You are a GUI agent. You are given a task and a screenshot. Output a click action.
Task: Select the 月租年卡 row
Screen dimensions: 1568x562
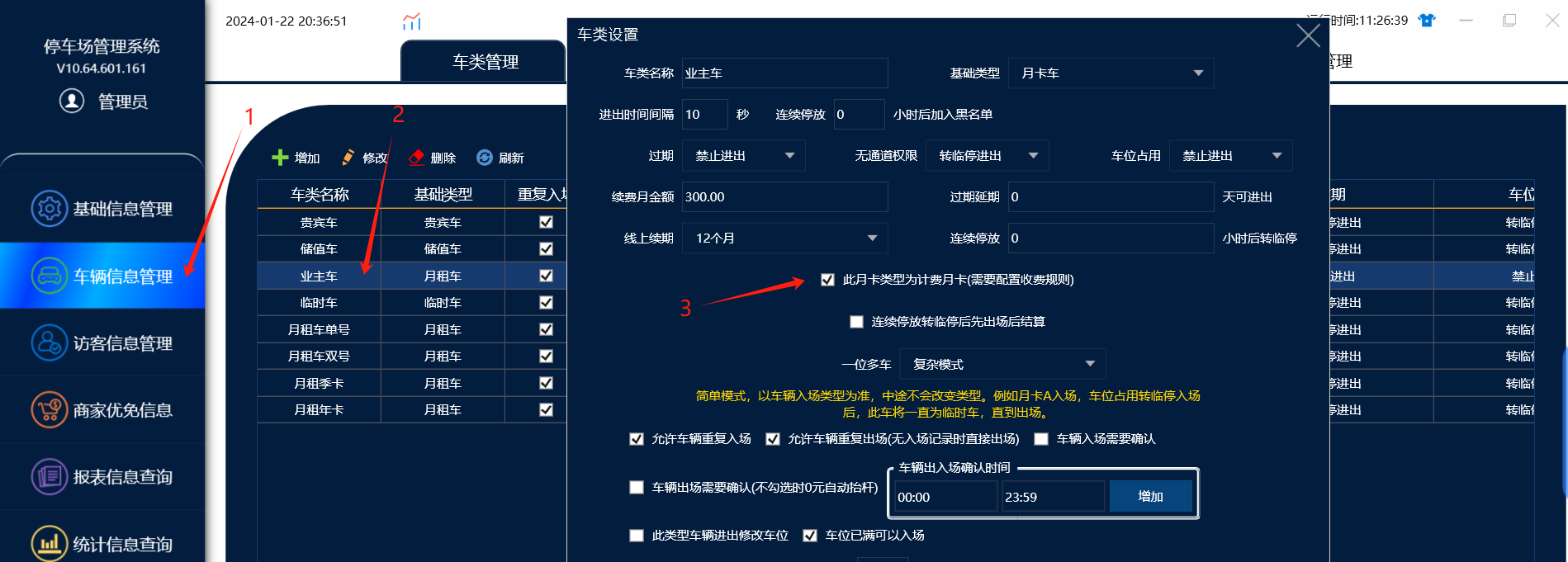coord(412,410)
